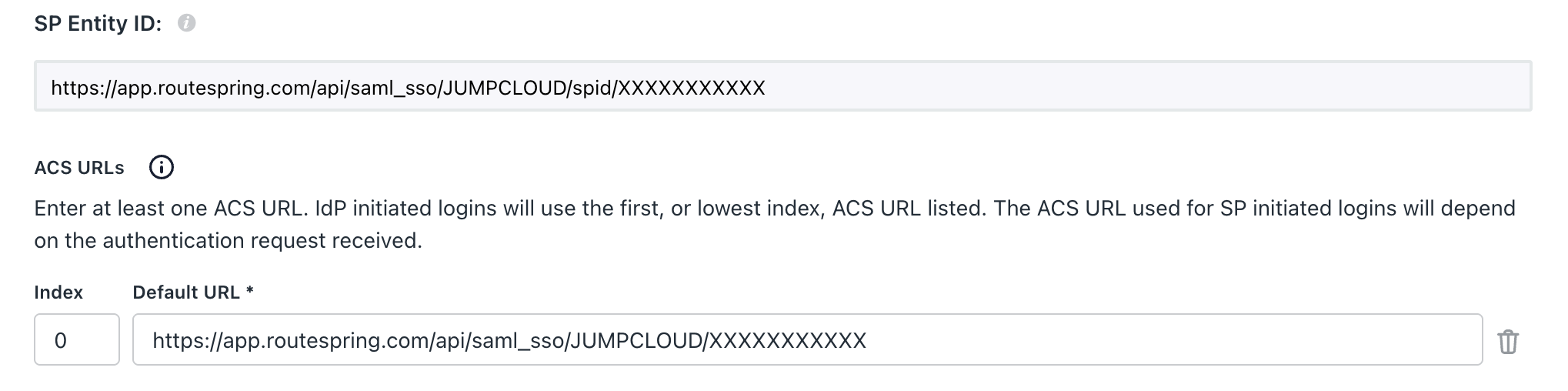Click empty right area of SP Entity ID field

1154,87
